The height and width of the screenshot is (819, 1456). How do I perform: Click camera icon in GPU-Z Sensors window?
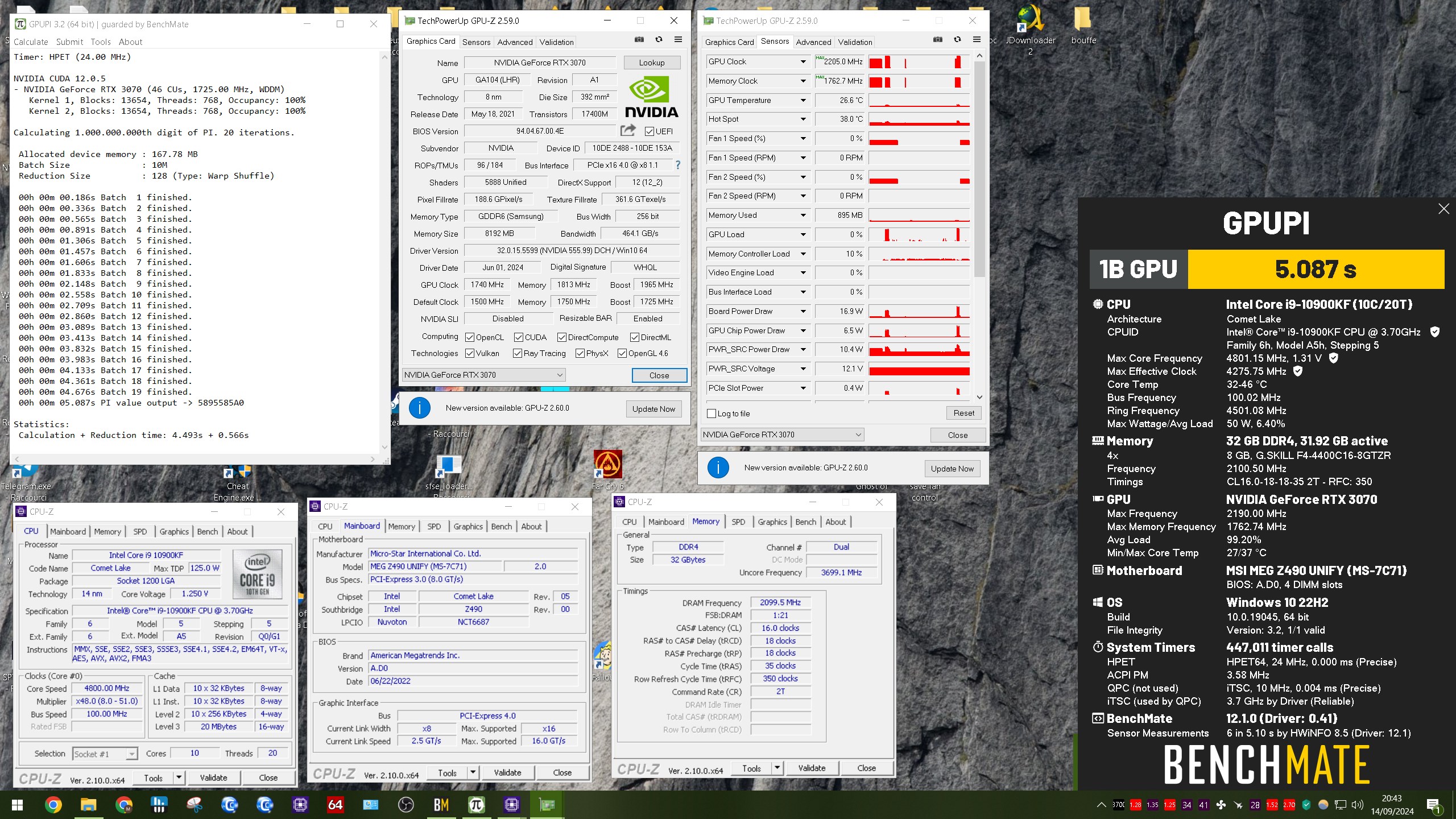938,40
